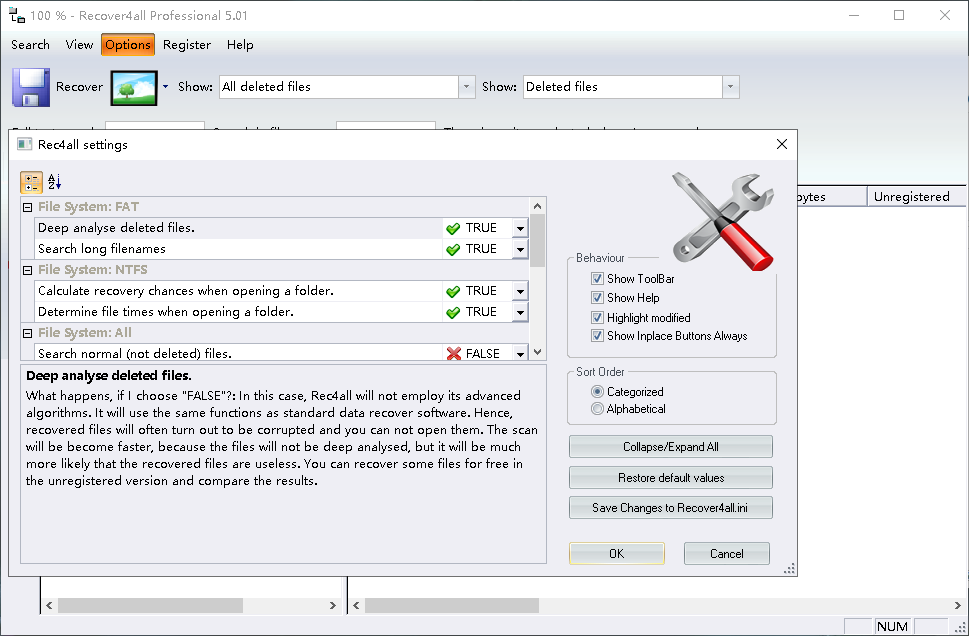Close the Rec4all settings dialog
The width and height of the screenshot is (969, 636).
[782, 144]
